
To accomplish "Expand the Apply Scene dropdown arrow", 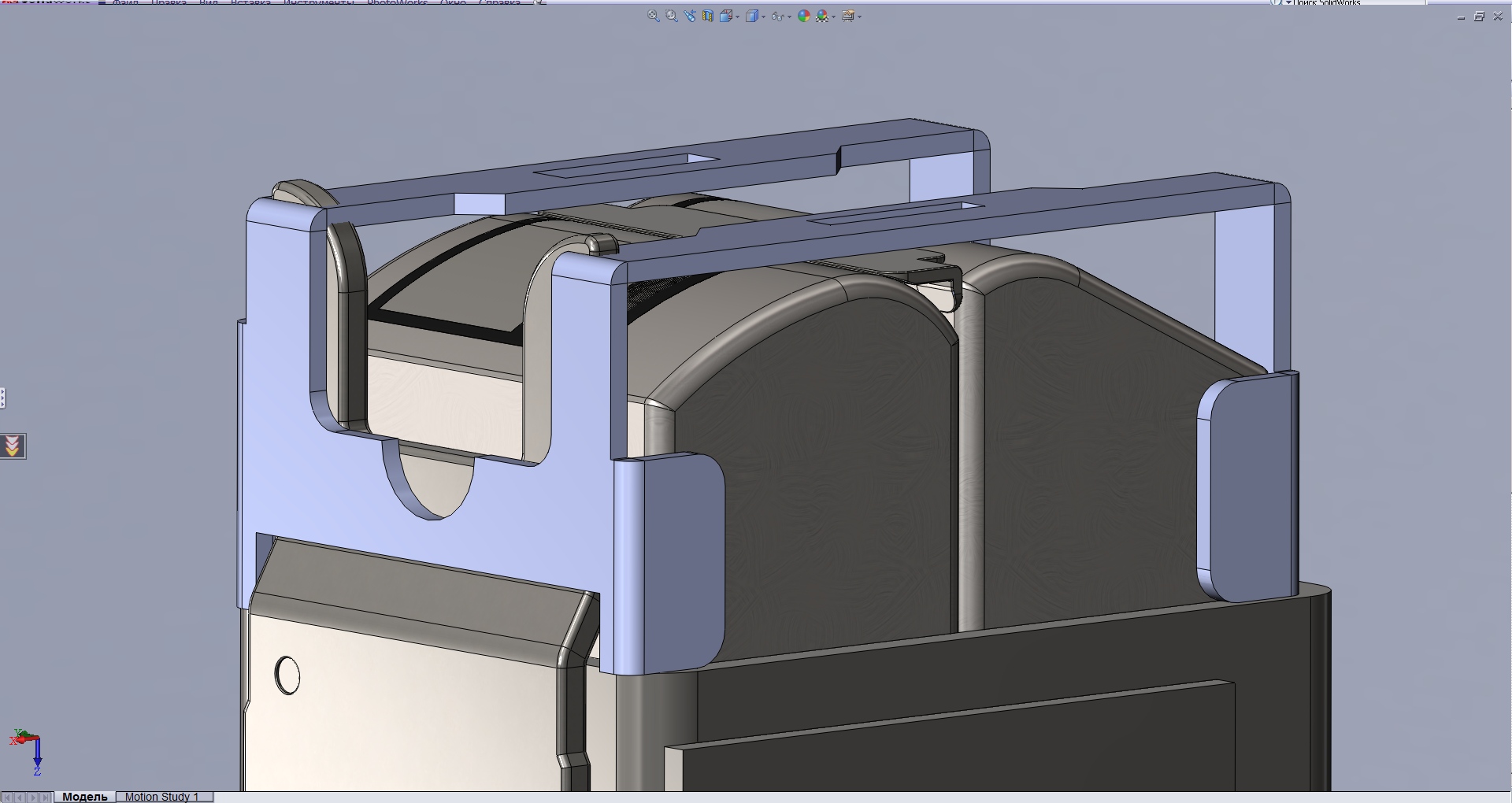I will coord(833,17).
